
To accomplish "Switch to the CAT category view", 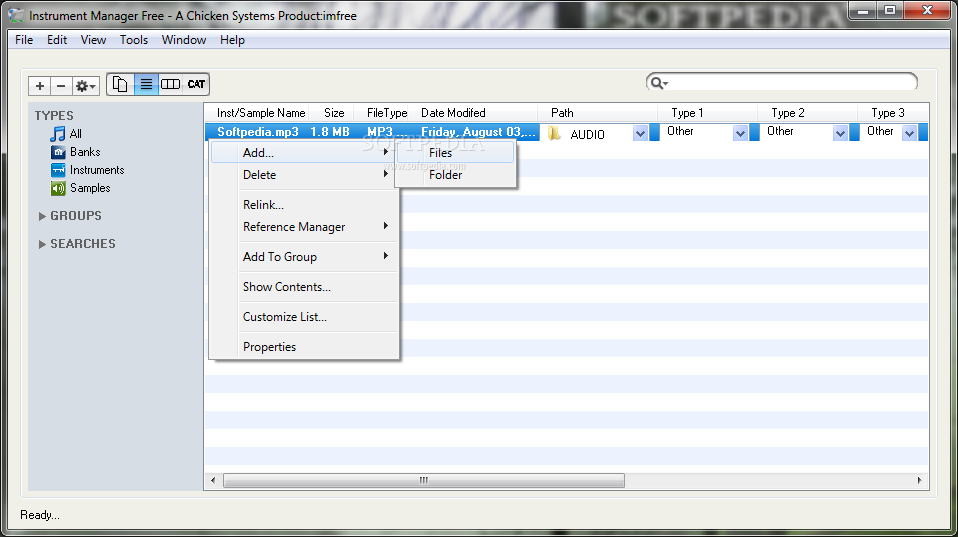I will coord(196,84).
